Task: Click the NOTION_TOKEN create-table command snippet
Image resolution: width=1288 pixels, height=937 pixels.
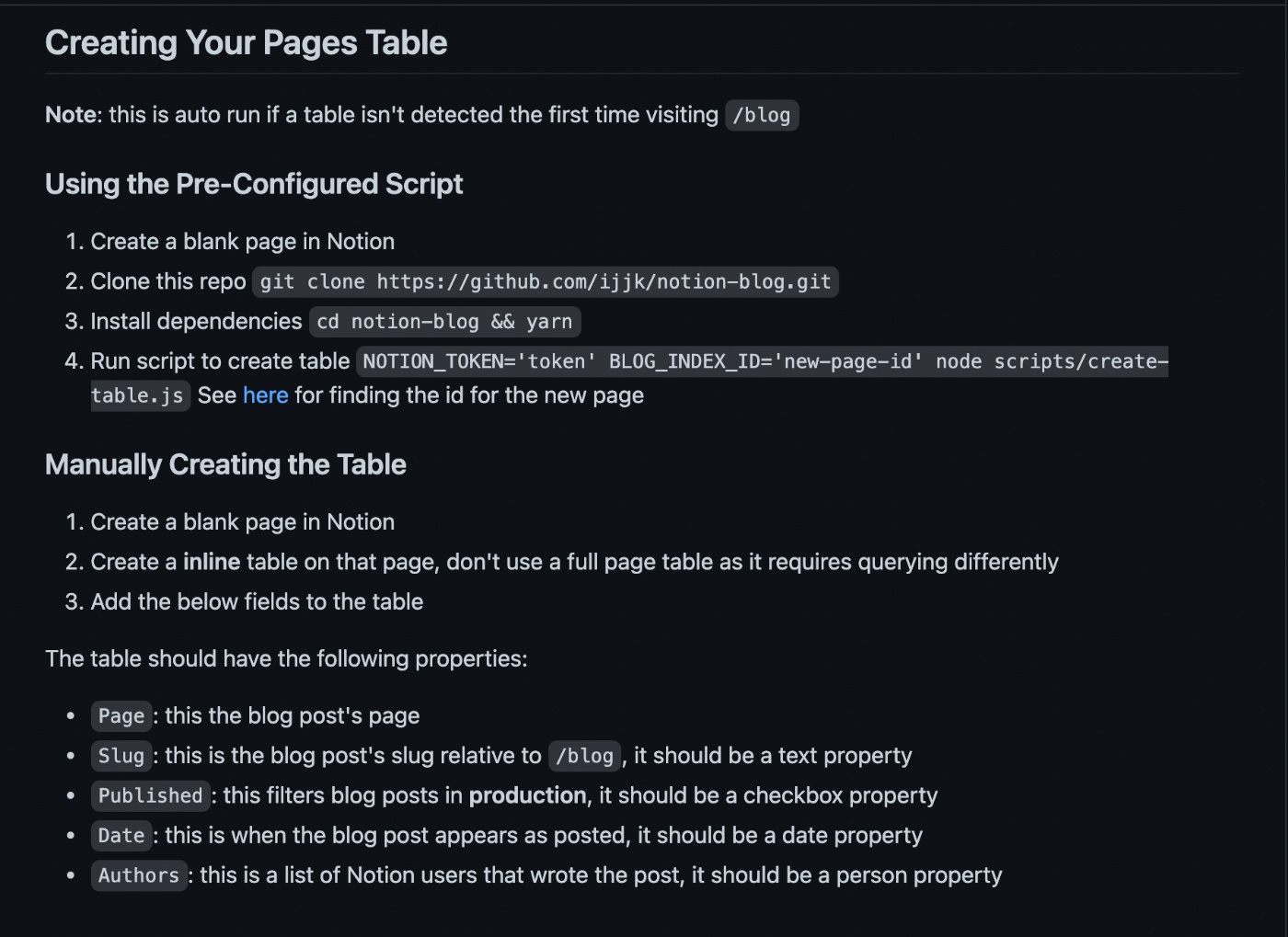Action: click(x=764, y=361)
